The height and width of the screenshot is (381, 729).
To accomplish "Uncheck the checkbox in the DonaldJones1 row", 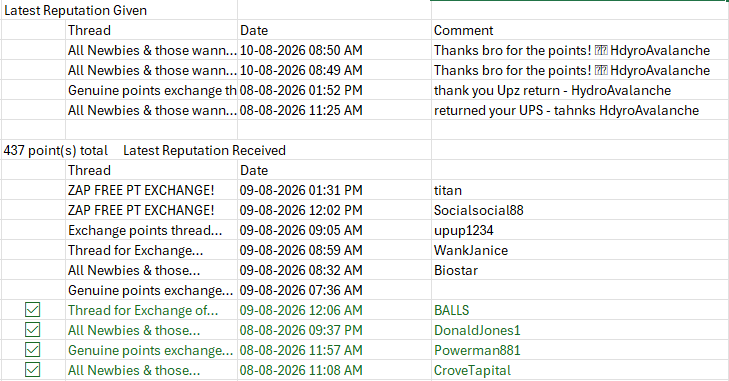I will tap(33, 330).
